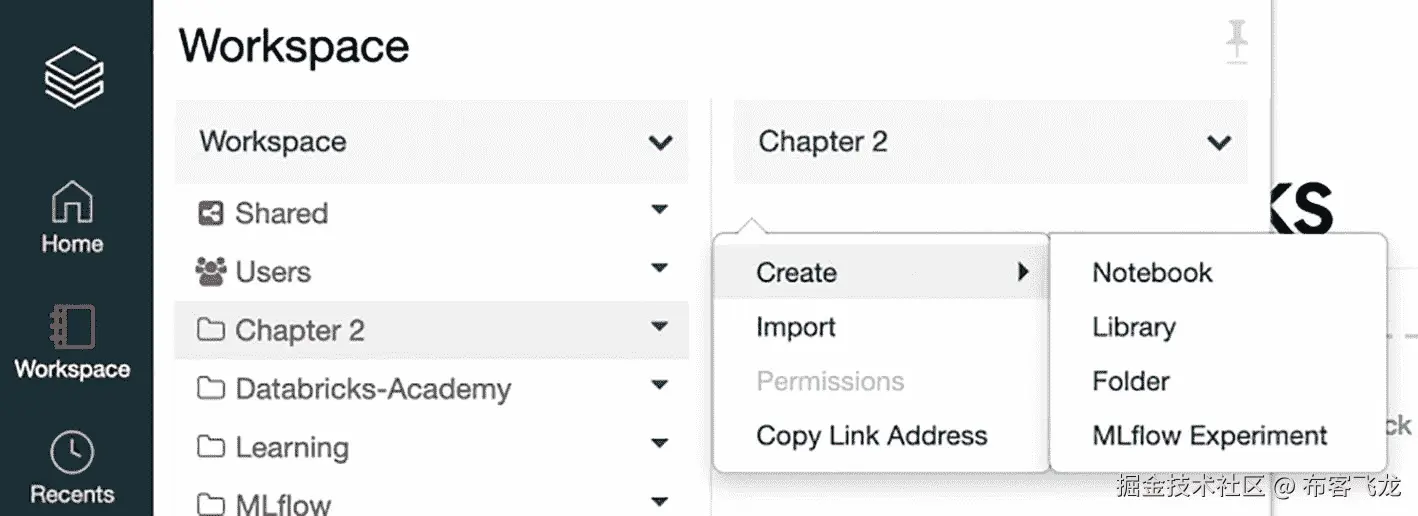
Task: Open dropdown arrow for Learning folder
Action: point(659,443)
